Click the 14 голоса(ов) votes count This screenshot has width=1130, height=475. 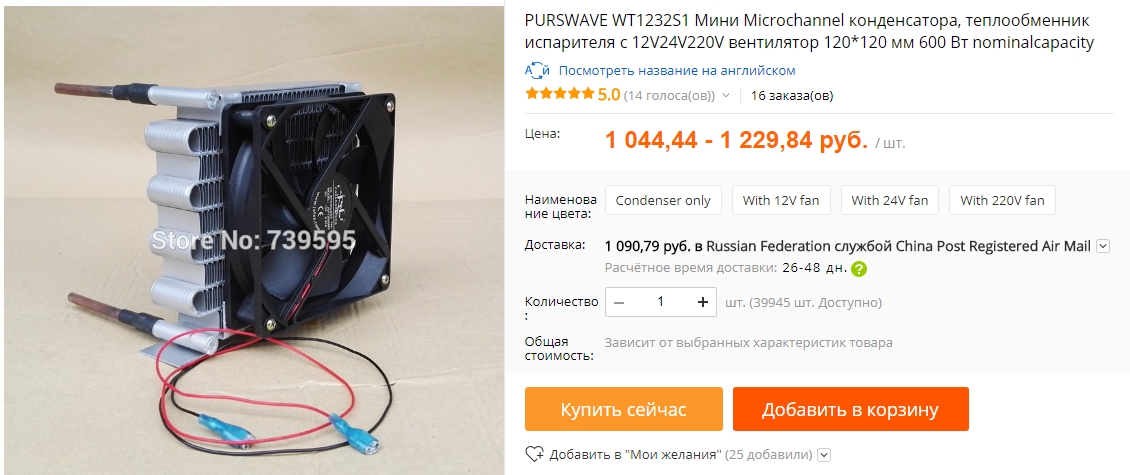coord(669,95)
